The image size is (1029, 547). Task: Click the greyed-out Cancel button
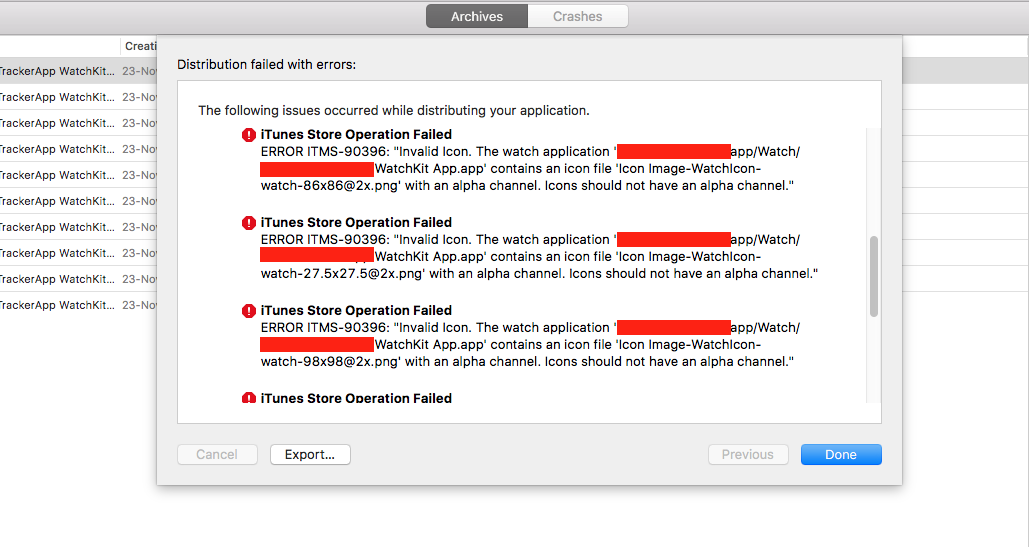click(217, 454)
